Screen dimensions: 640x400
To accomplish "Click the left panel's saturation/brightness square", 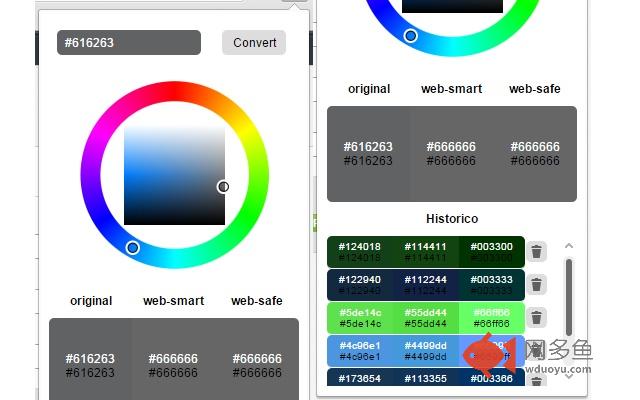I will (174, 176).
